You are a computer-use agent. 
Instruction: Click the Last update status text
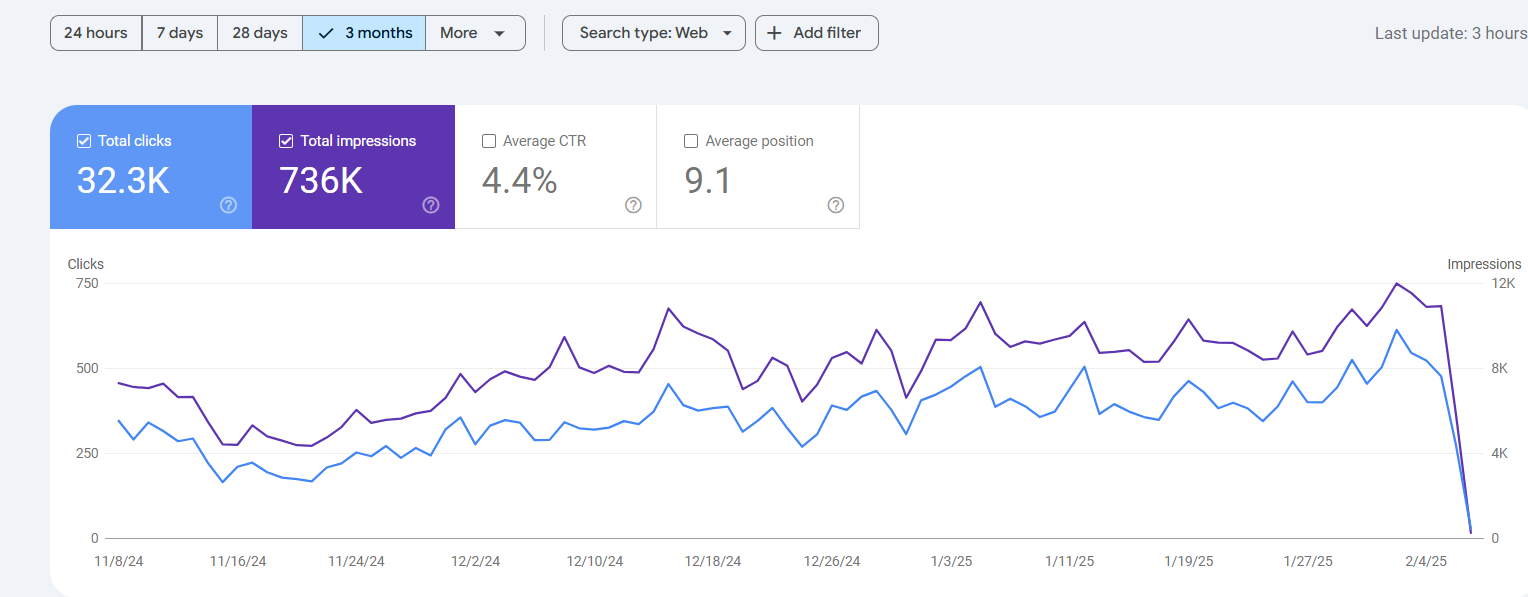1450,33
